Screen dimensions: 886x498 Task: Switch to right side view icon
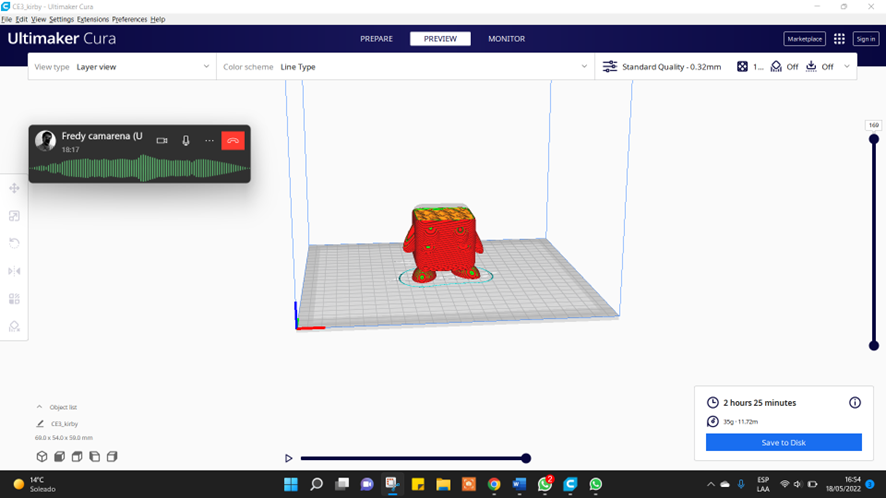pos(112,457)
